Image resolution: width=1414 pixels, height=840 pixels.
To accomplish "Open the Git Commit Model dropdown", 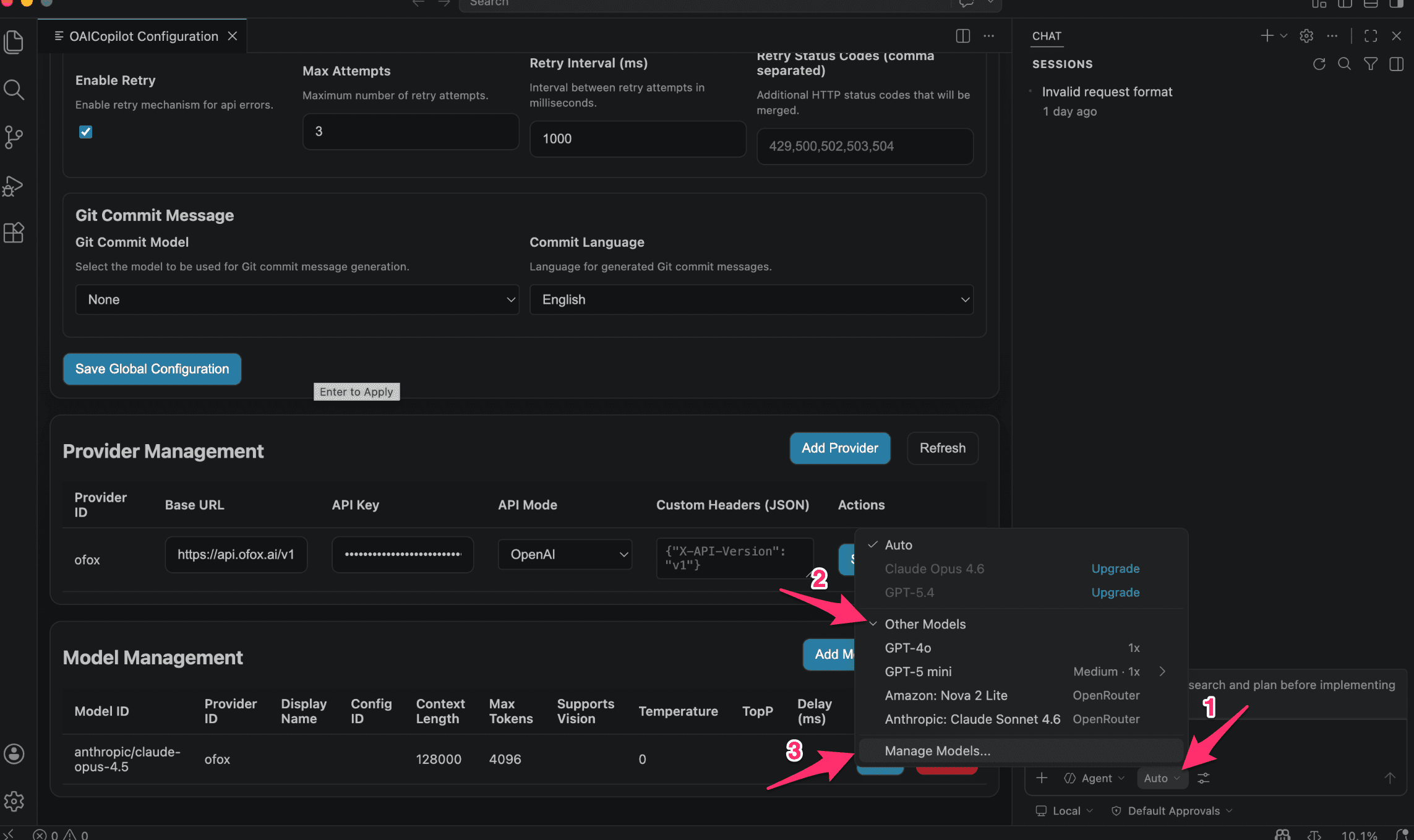I will pos(297,300).
